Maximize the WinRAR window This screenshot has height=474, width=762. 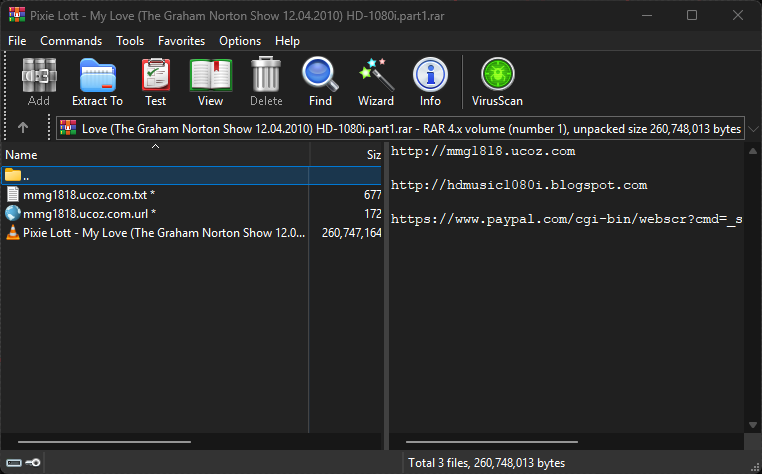(x=692, y=16)
